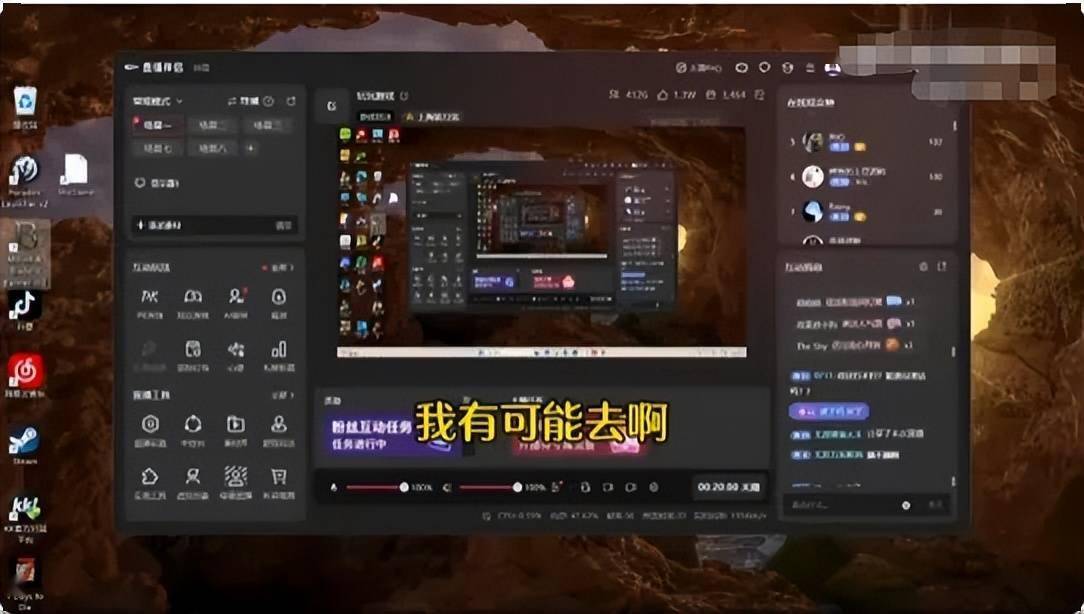Click the online audience list scrollbar

click(x=955, y=127)
